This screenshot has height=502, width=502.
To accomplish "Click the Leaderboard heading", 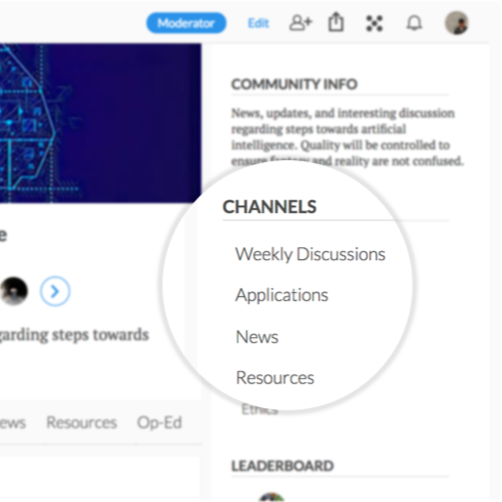I will tap(282, 466).
